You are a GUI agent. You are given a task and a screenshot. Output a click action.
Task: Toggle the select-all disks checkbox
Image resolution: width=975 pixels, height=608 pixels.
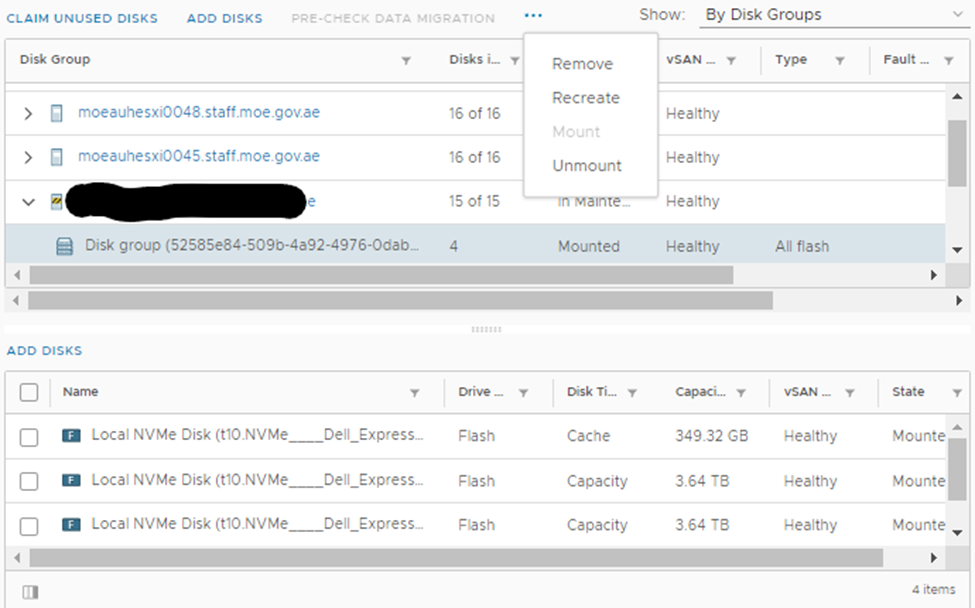pyautogui.click(x=29, y=393)
